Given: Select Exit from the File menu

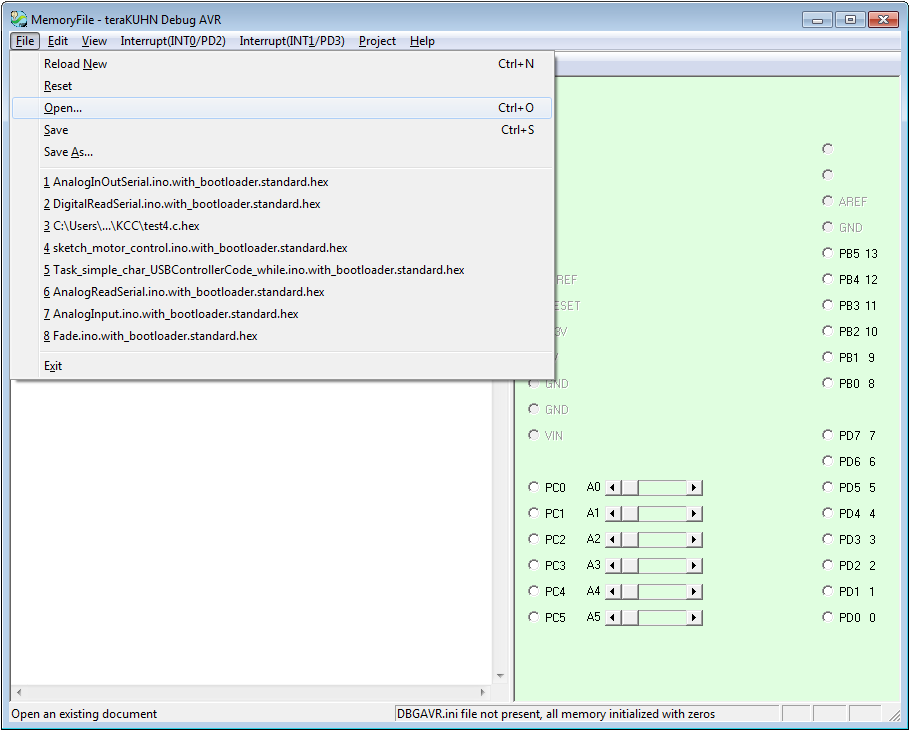Looking at the screenshot, I should click(x=53, y=366).
